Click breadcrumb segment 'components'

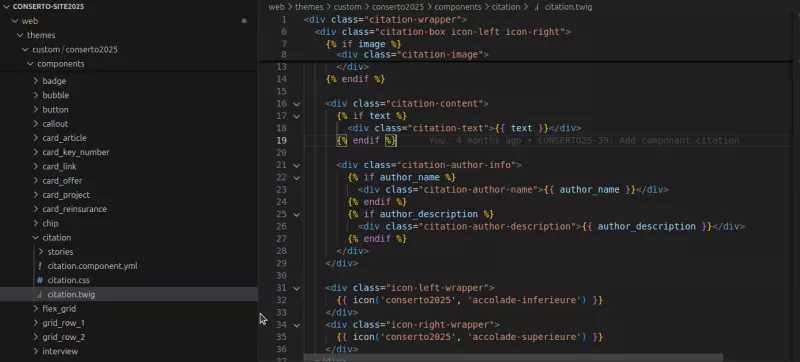pos(458,7)
